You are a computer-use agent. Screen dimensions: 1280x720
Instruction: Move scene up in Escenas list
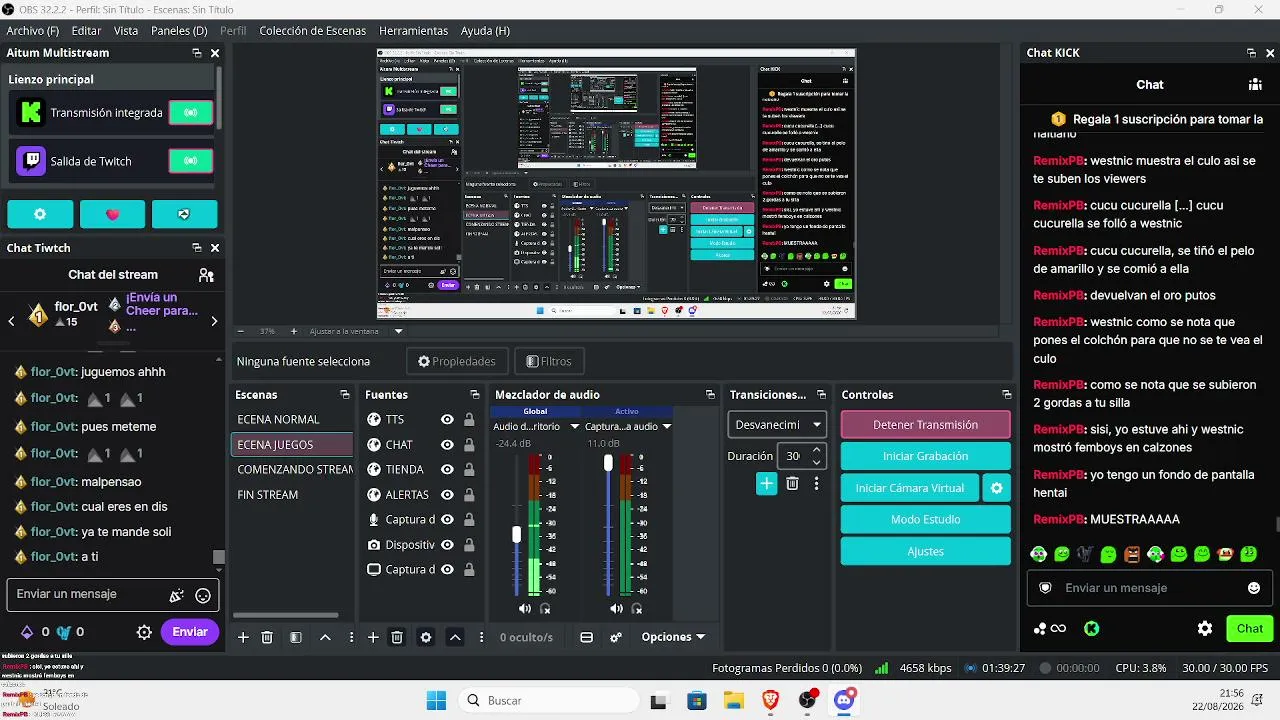325,637
